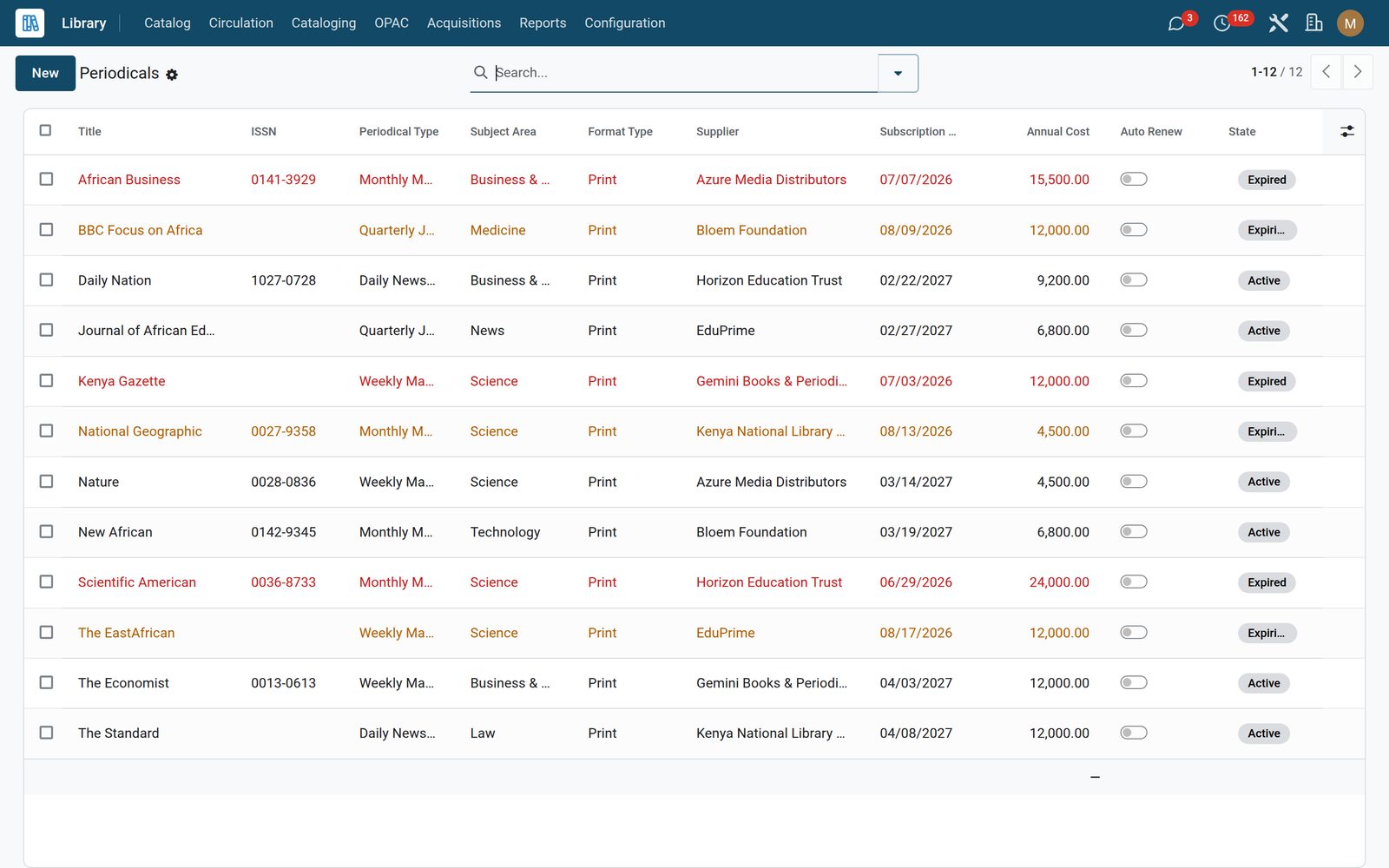Check the Kenya Gazette row checkbox
1389x868 pixels.
[46, 380]
